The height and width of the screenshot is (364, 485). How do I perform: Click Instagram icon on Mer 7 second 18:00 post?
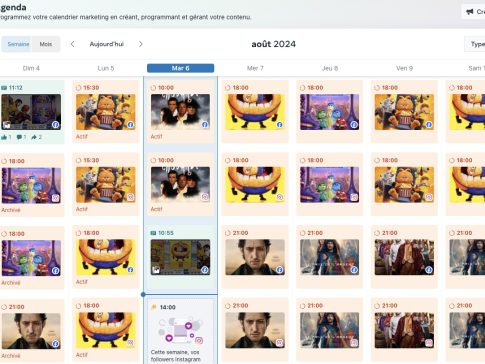point(280,197)
